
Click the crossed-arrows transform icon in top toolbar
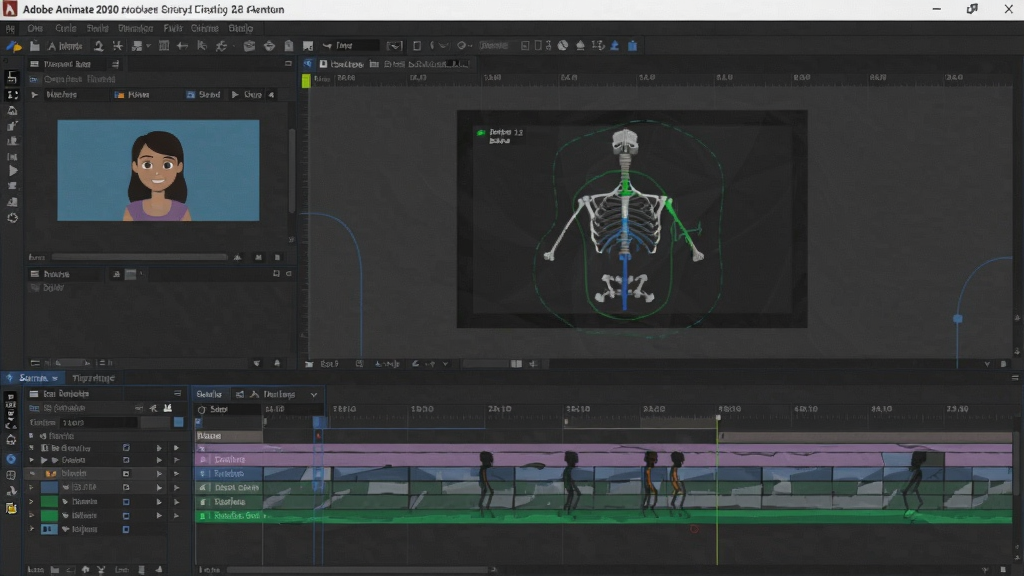click(x=118, y=46)
